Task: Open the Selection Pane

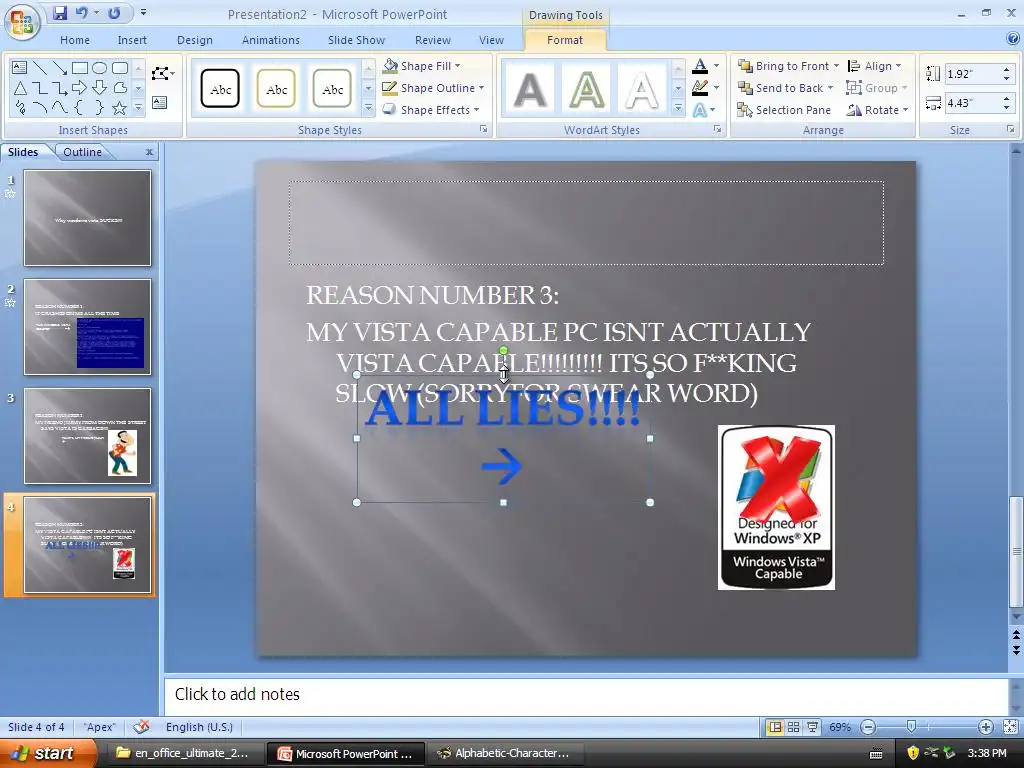Action: (784, 110)
